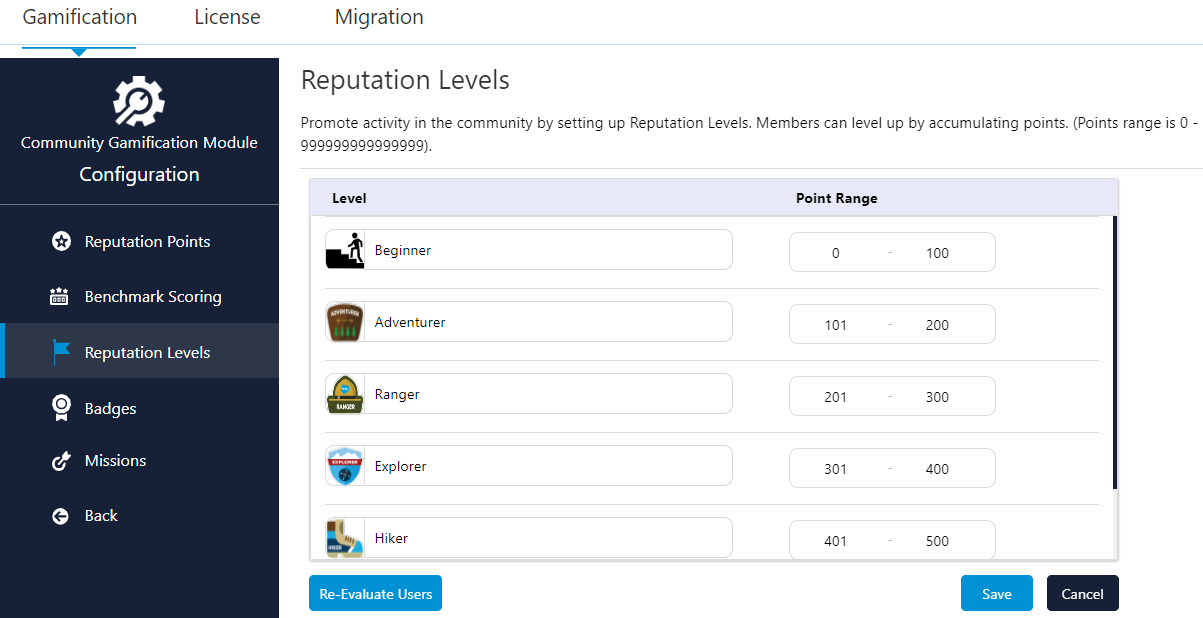Save the reputation levels
Screen dimensions: 1203x618
[x=996, y=593]
